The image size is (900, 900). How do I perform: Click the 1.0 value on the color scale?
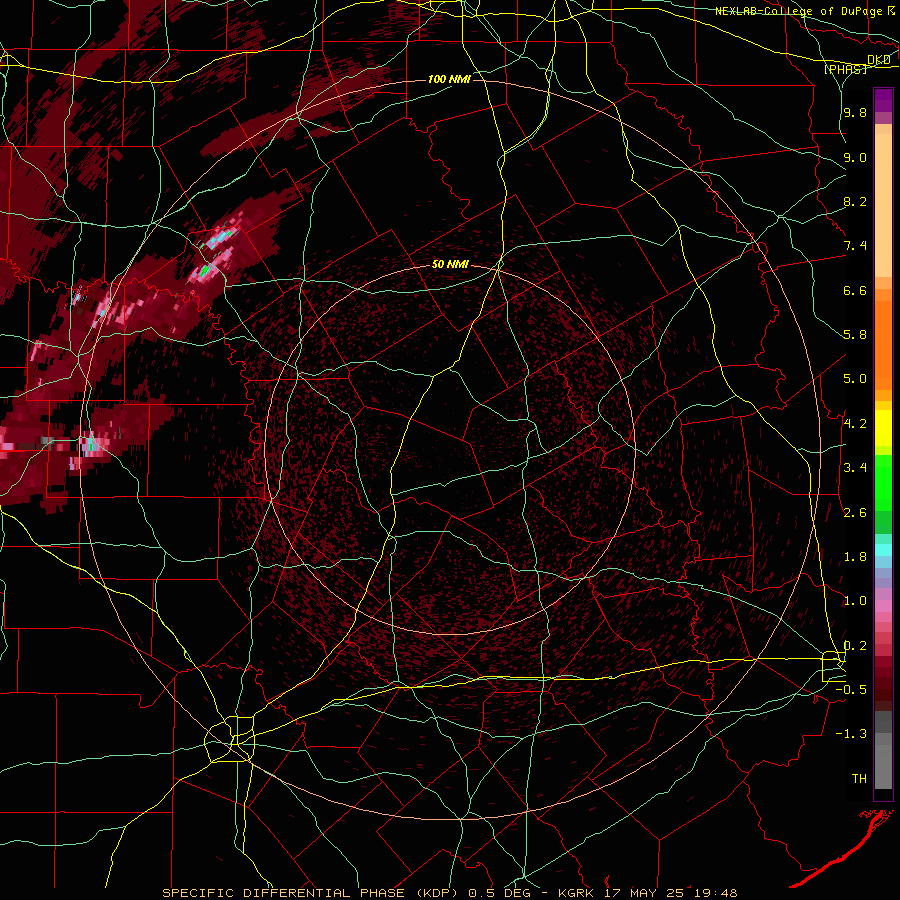coord(855,601)
